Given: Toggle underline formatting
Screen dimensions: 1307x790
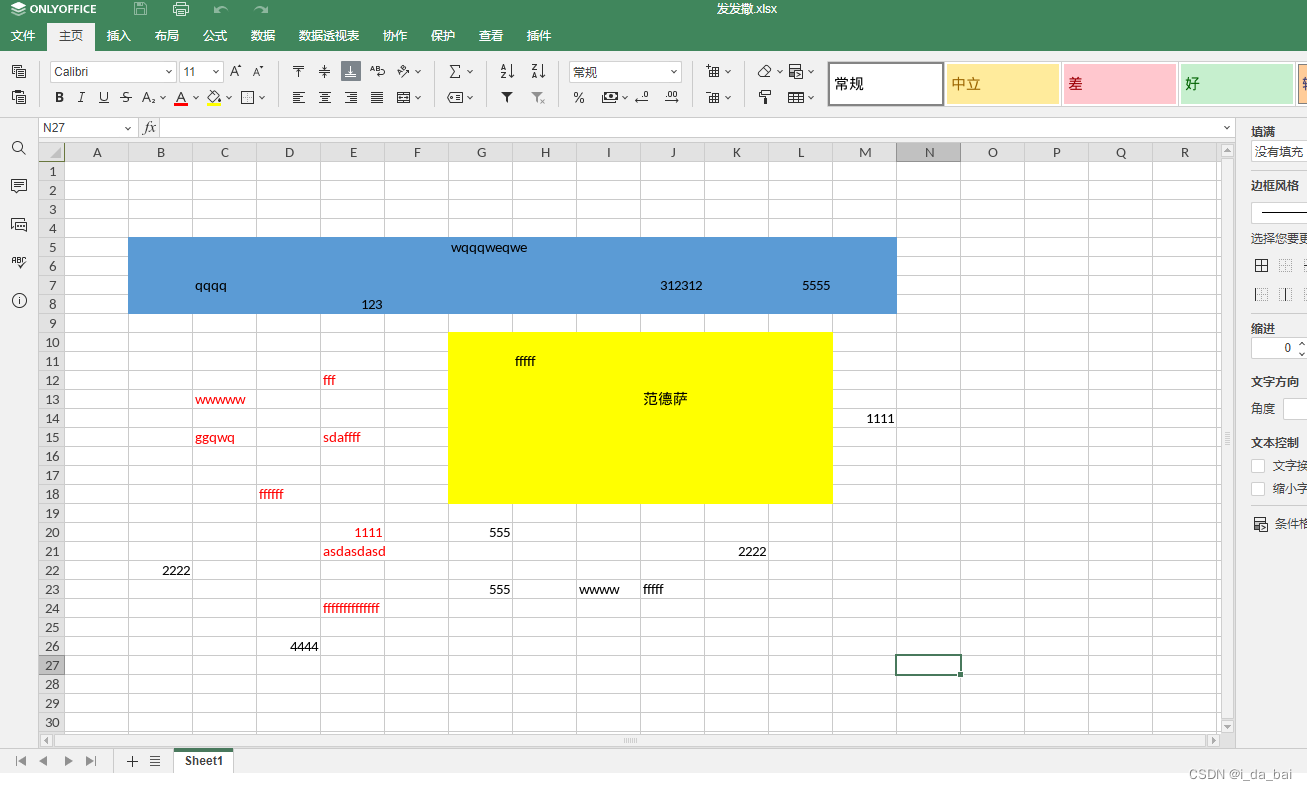Looking at the screenshot, I should (x=103, y=97).
